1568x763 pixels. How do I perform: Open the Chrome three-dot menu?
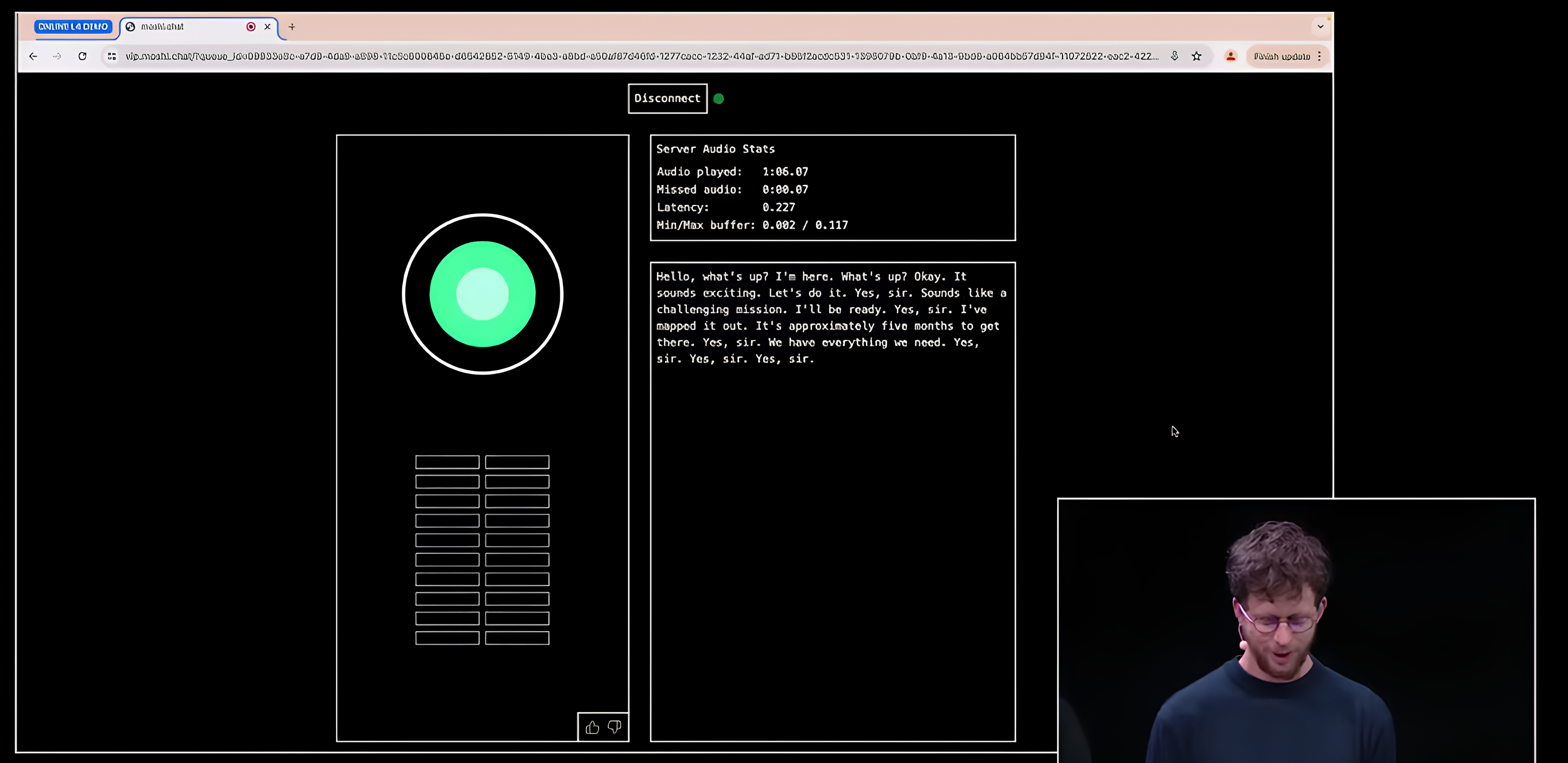1319,56
